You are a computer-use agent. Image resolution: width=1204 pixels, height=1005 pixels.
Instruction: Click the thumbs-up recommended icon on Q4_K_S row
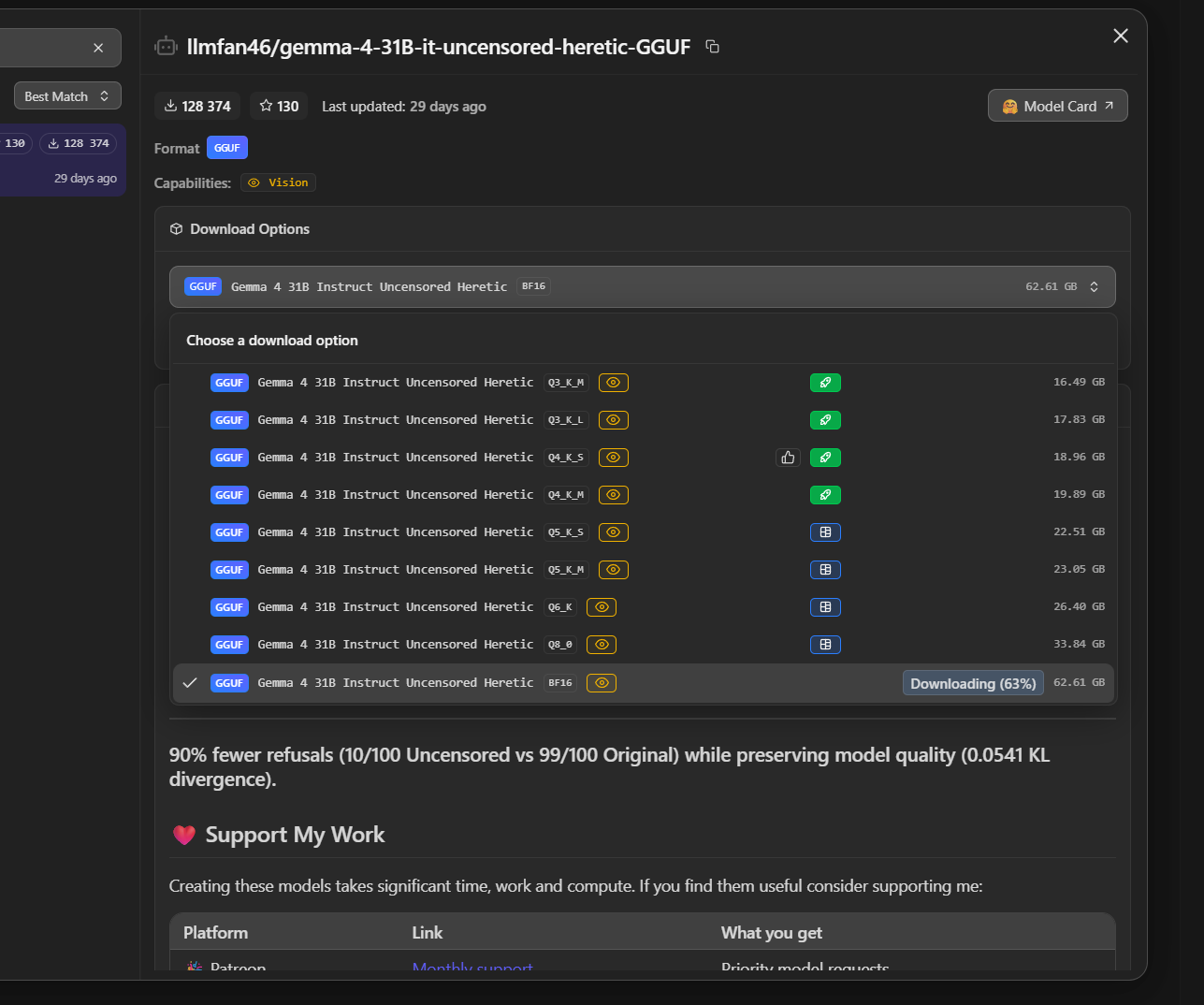[x=788, y=458]
